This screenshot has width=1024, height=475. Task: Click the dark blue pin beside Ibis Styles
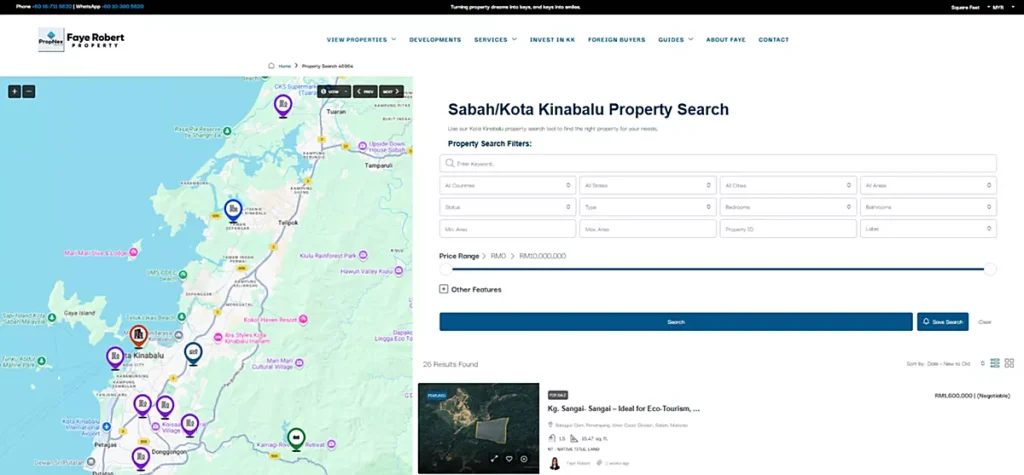193,353
